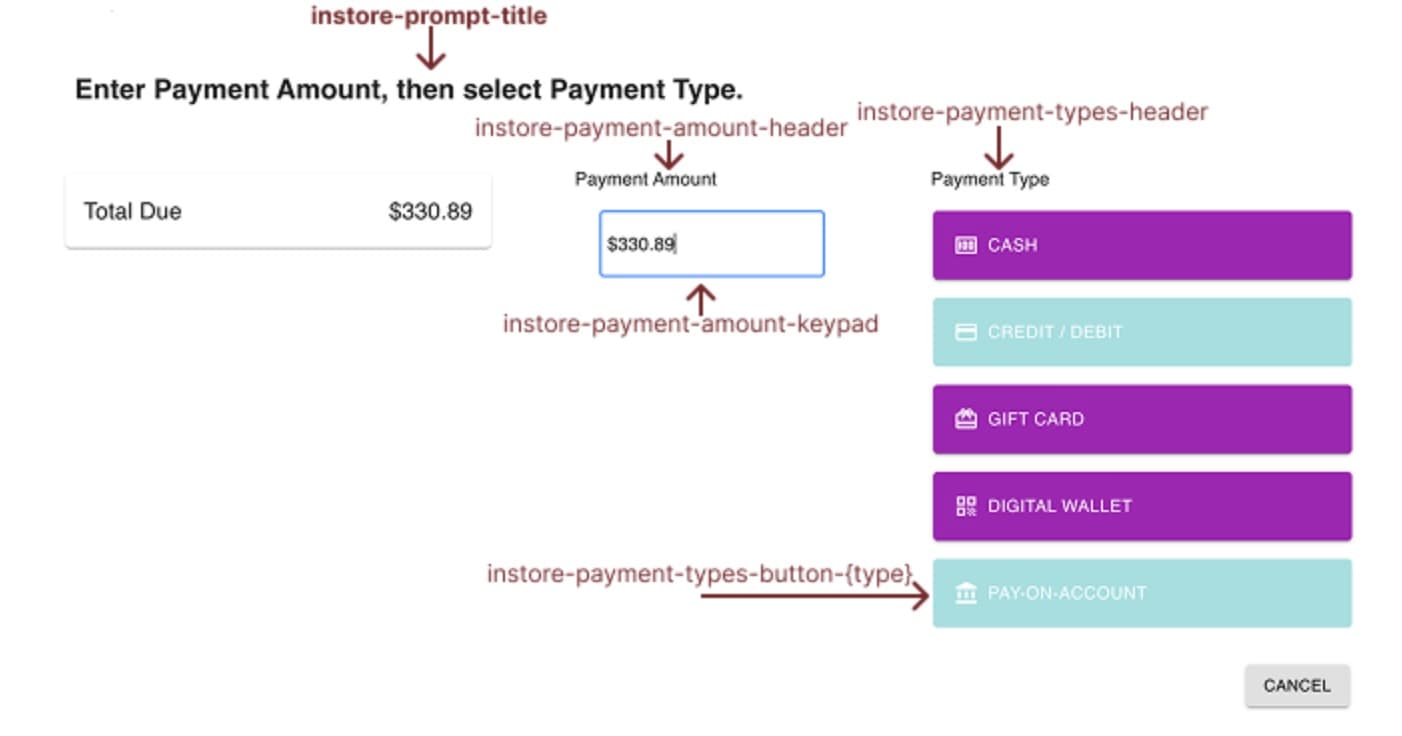Pick GIFT CARD to redeem a card

1140,419
